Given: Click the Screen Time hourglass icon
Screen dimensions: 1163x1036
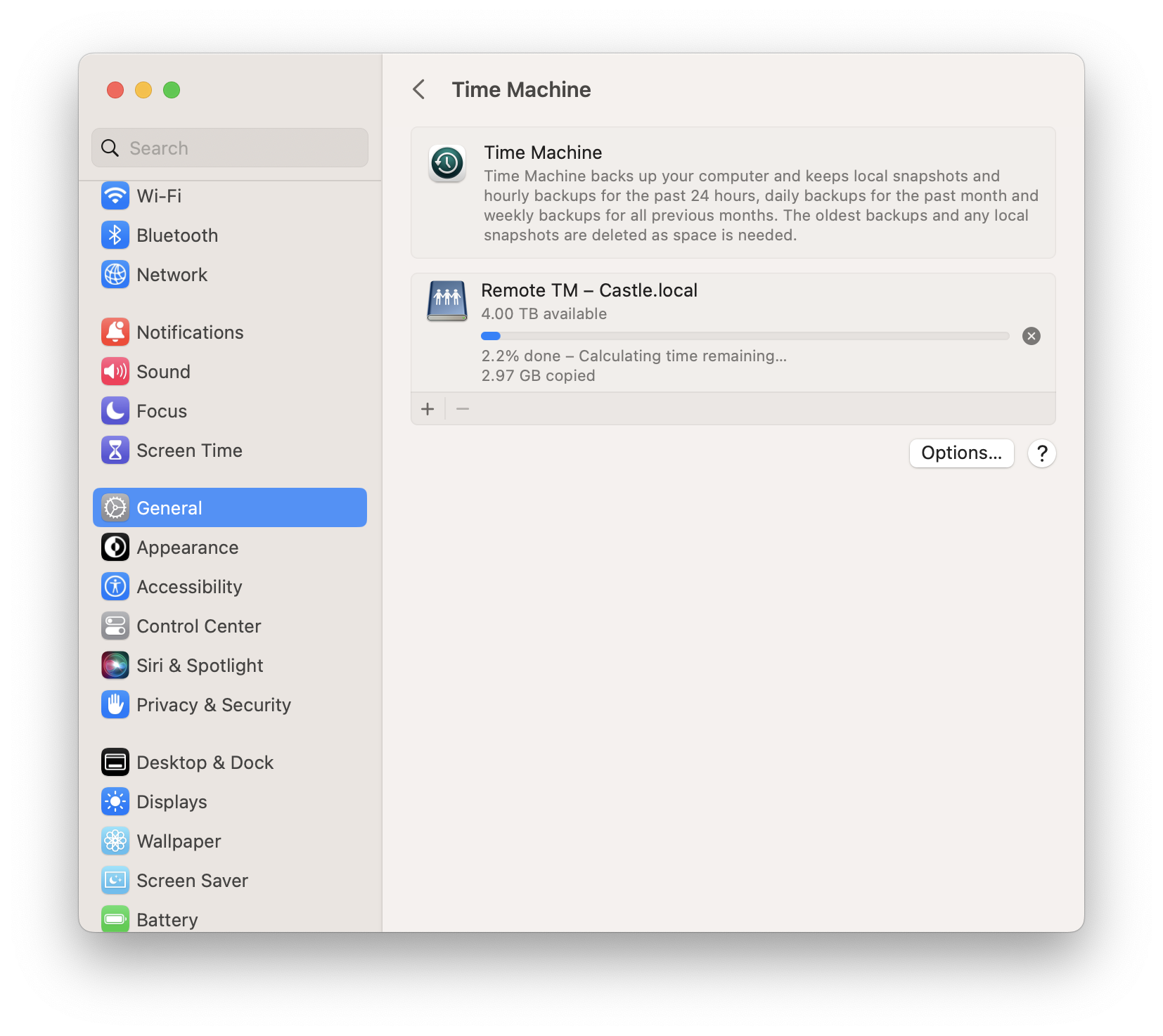Looking at the screenshot, I should [115, 451].
